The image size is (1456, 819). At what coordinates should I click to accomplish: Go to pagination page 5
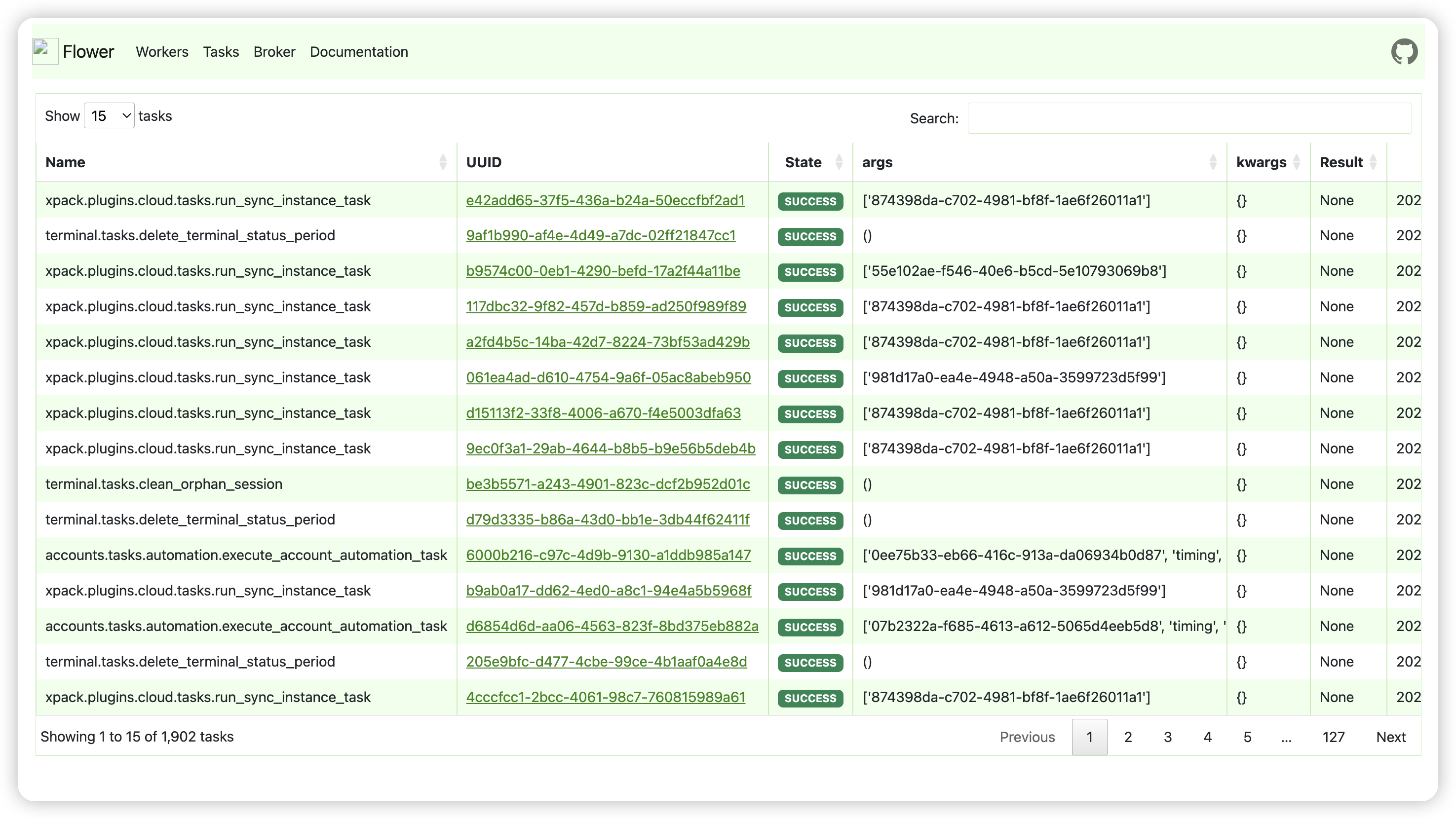coord(1247,737)
